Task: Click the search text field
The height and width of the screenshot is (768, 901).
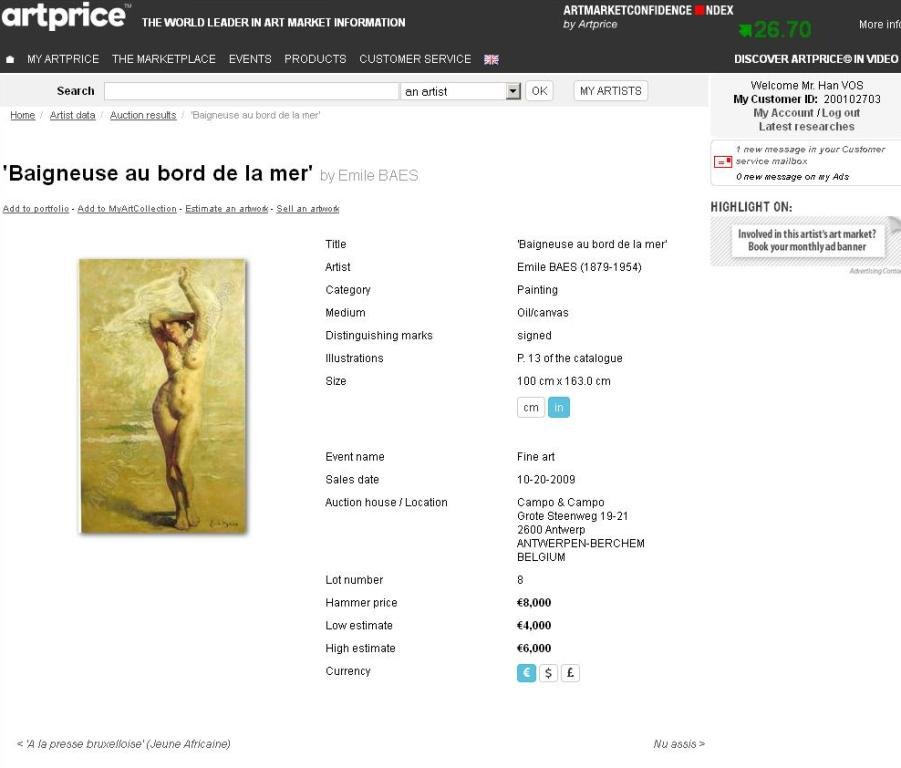Action: click(x=251, y=91)
